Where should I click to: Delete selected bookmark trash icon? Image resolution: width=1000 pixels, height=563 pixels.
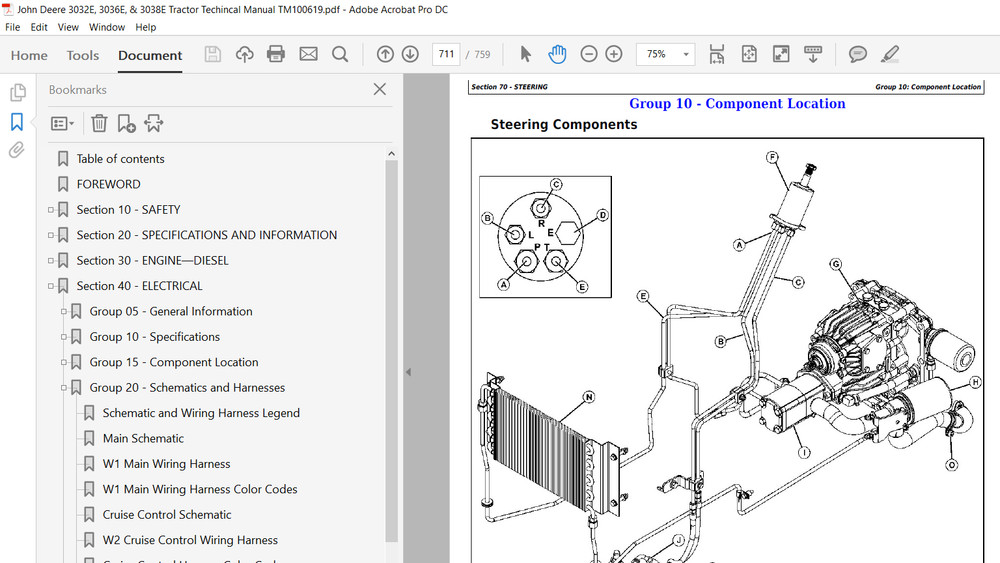99,123
